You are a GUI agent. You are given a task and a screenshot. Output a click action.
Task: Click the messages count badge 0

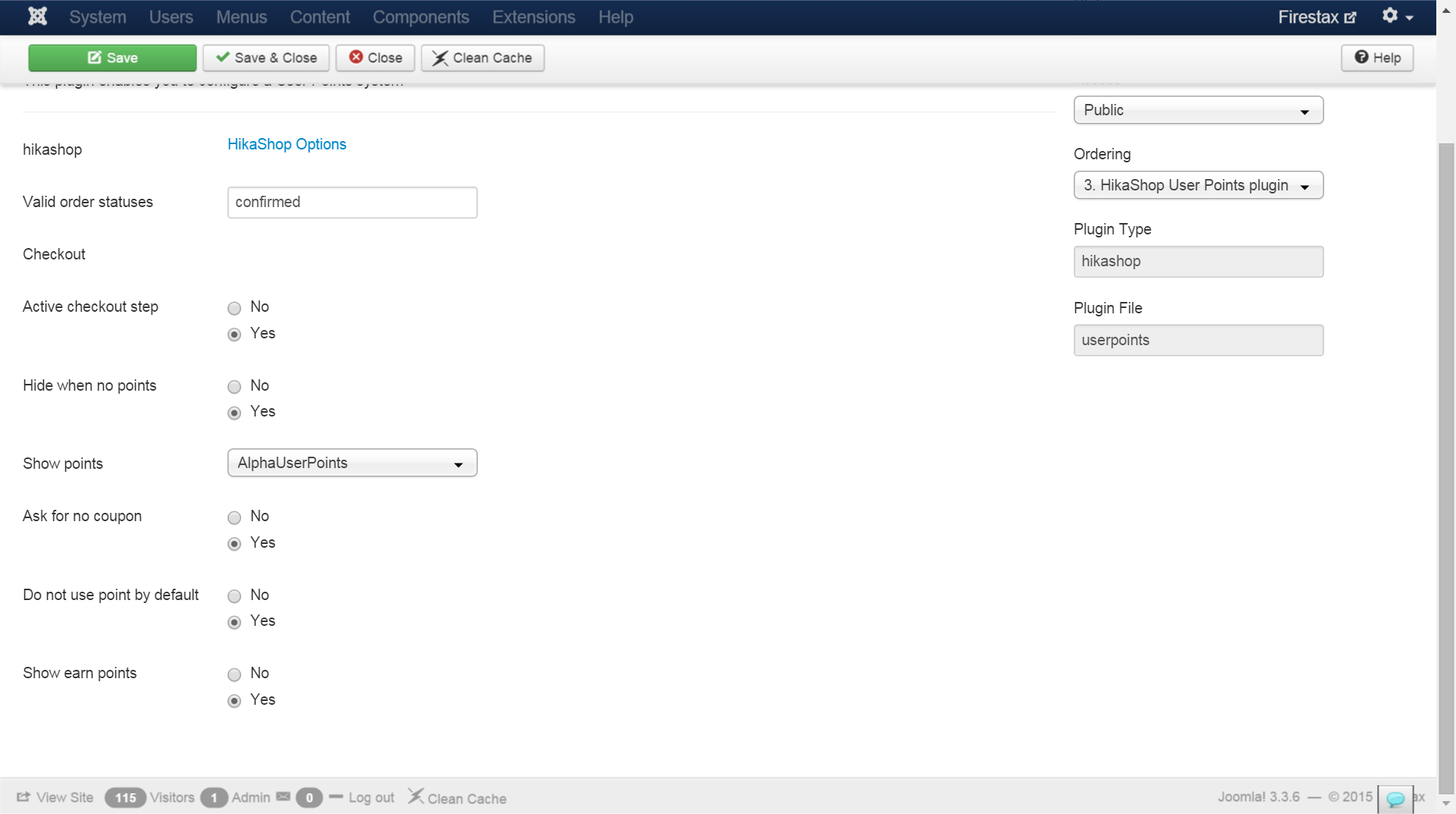coord(309,797)
